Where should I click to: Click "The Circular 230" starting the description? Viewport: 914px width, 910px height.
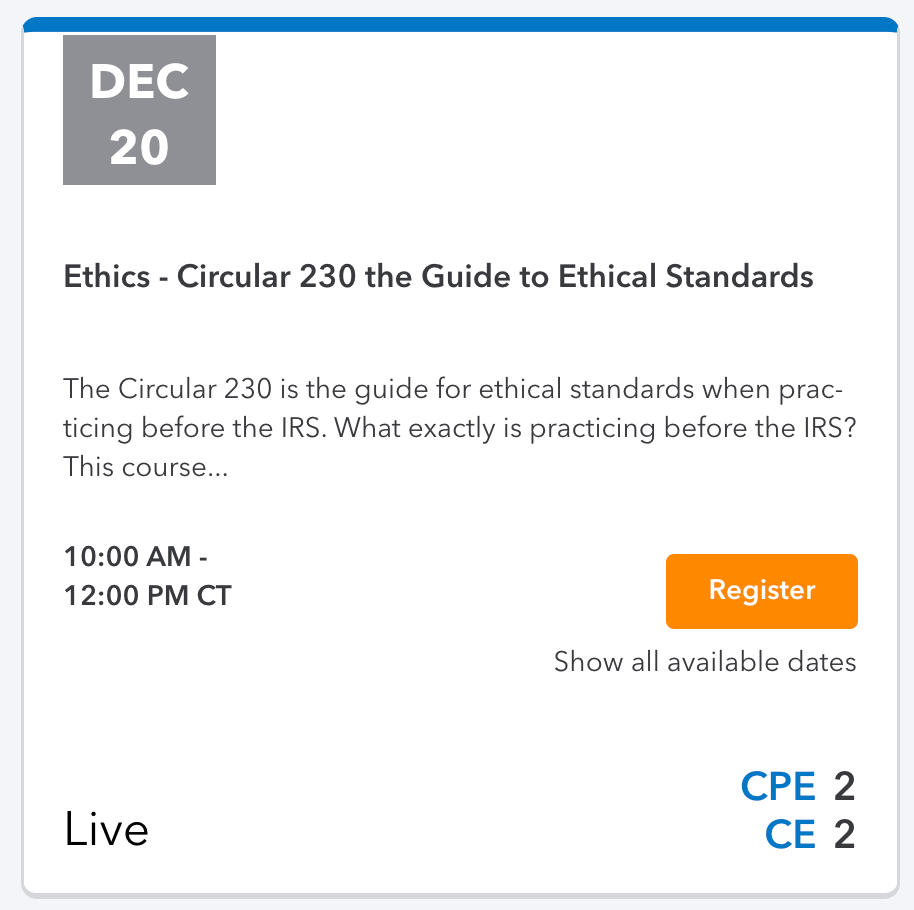(x=142, y=388)
